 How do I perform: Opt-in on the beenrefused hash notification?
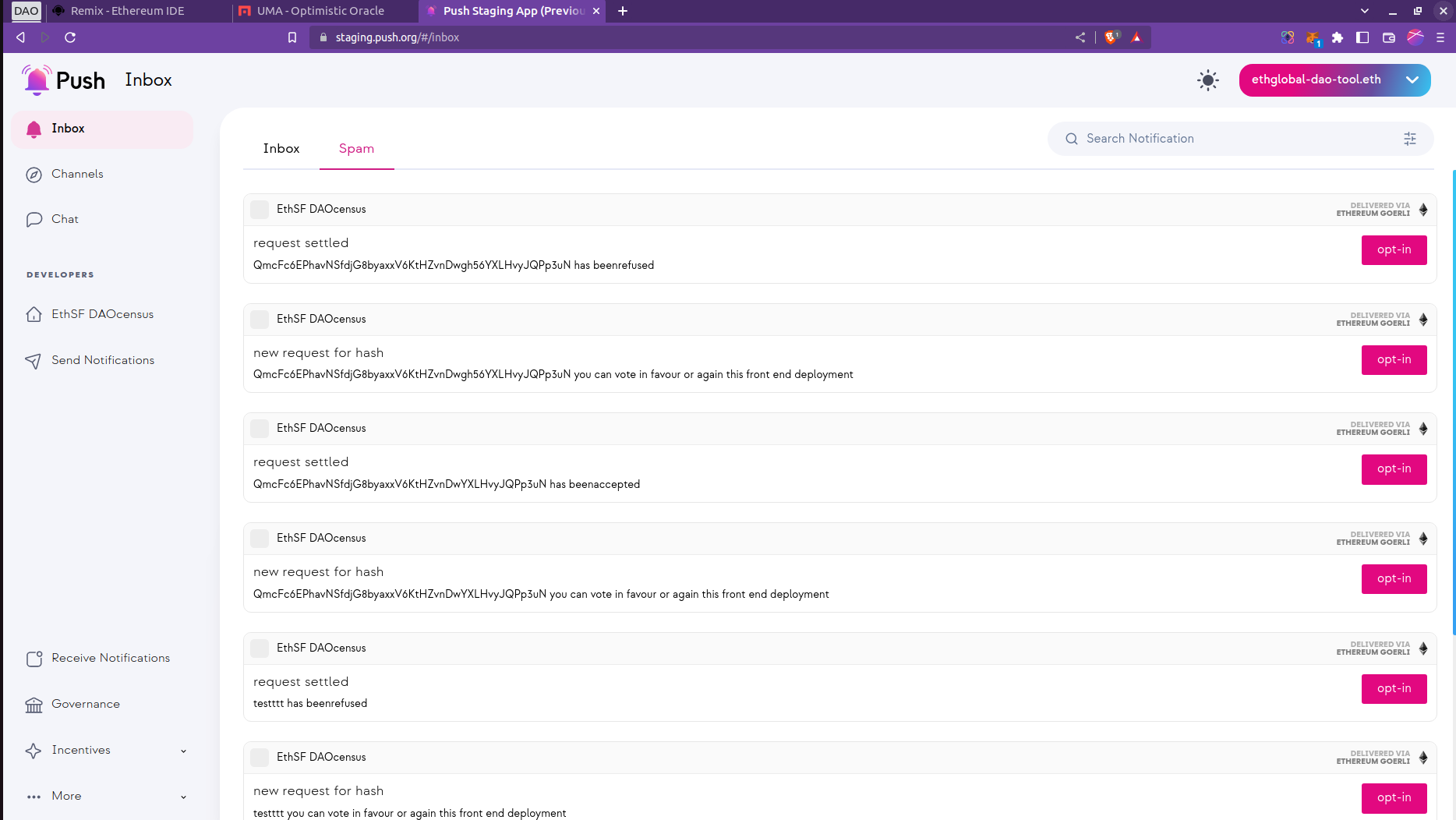(x=1394, y=250)
